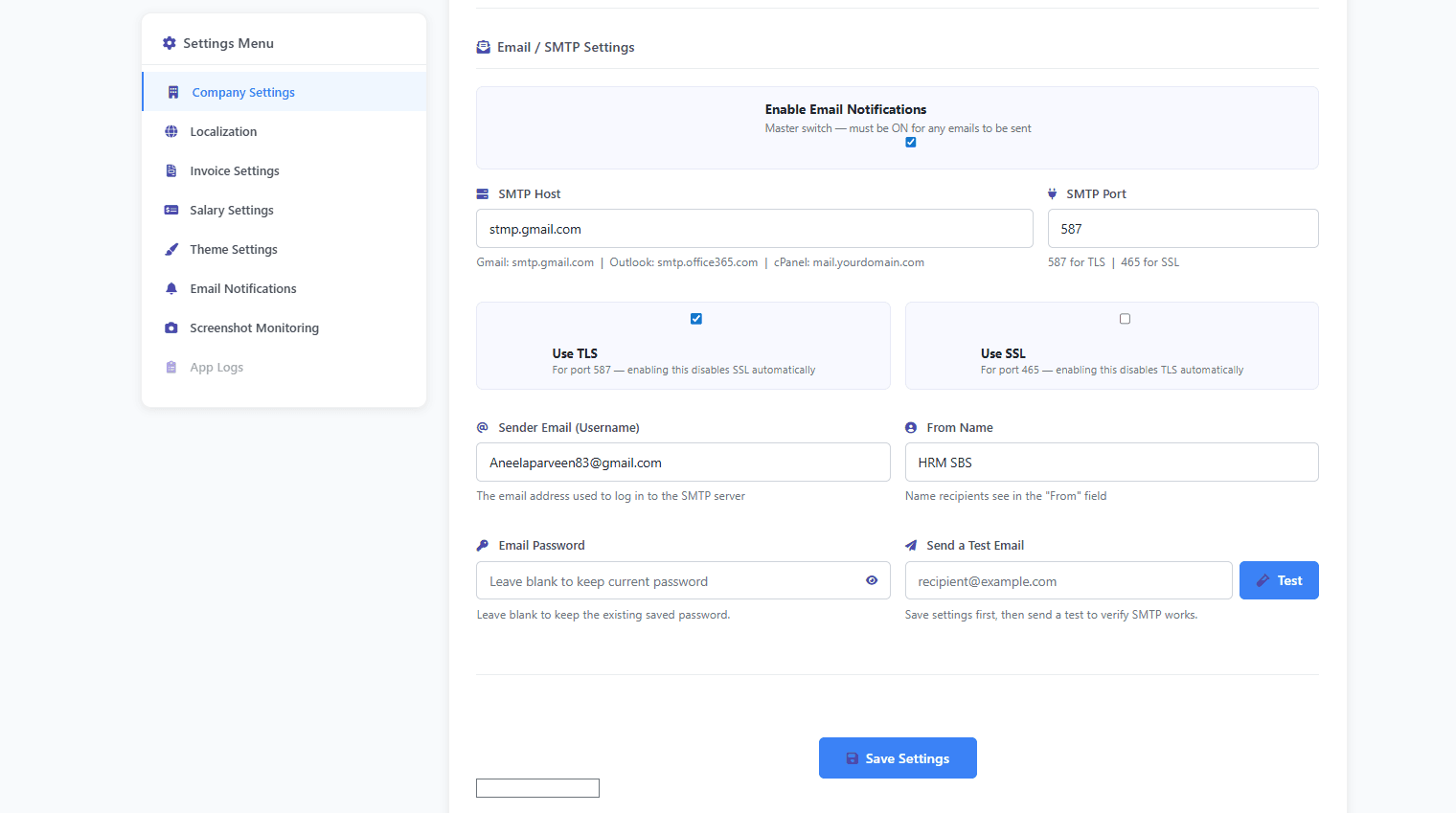Screen dimensions: 1456x813
Task: Click the Sender Email input field
Action: coord(683,463)
